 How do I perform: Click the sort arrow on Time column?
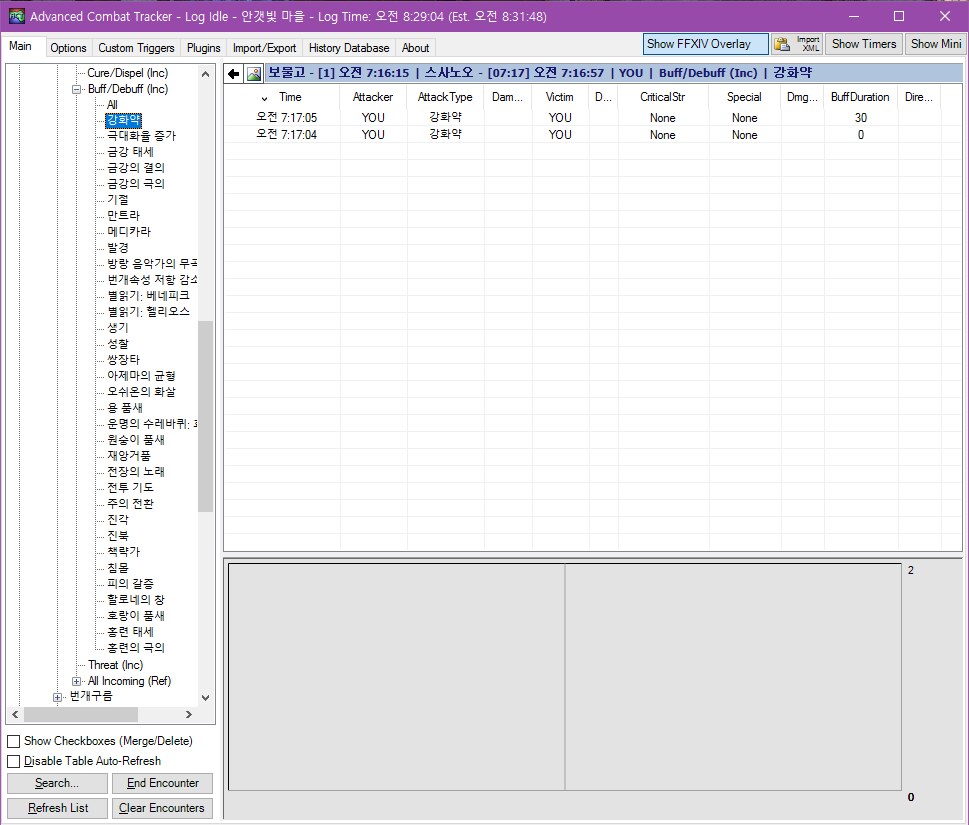click(265, 98)
